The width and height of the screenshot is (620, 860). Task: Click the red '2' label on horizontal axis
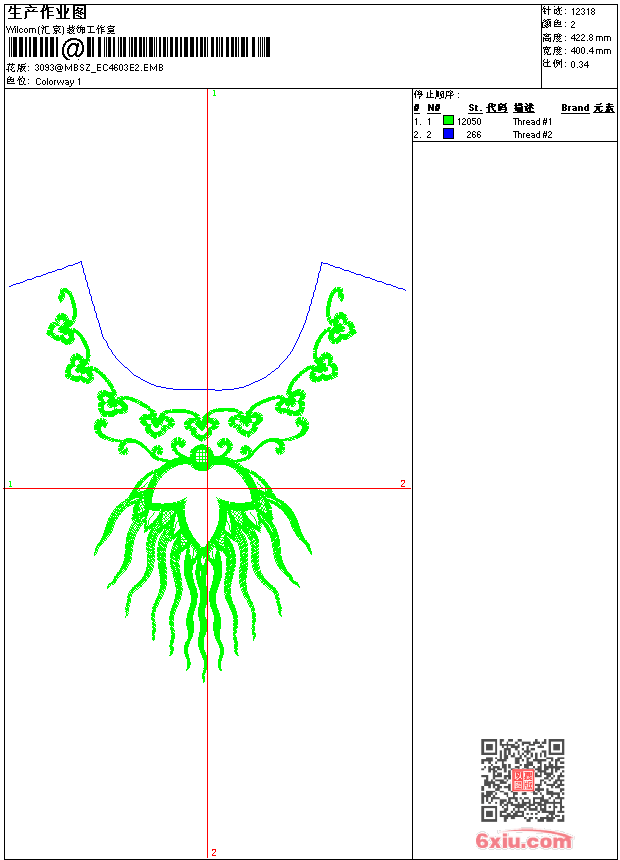pyautogui.click(x=403, y=483)
